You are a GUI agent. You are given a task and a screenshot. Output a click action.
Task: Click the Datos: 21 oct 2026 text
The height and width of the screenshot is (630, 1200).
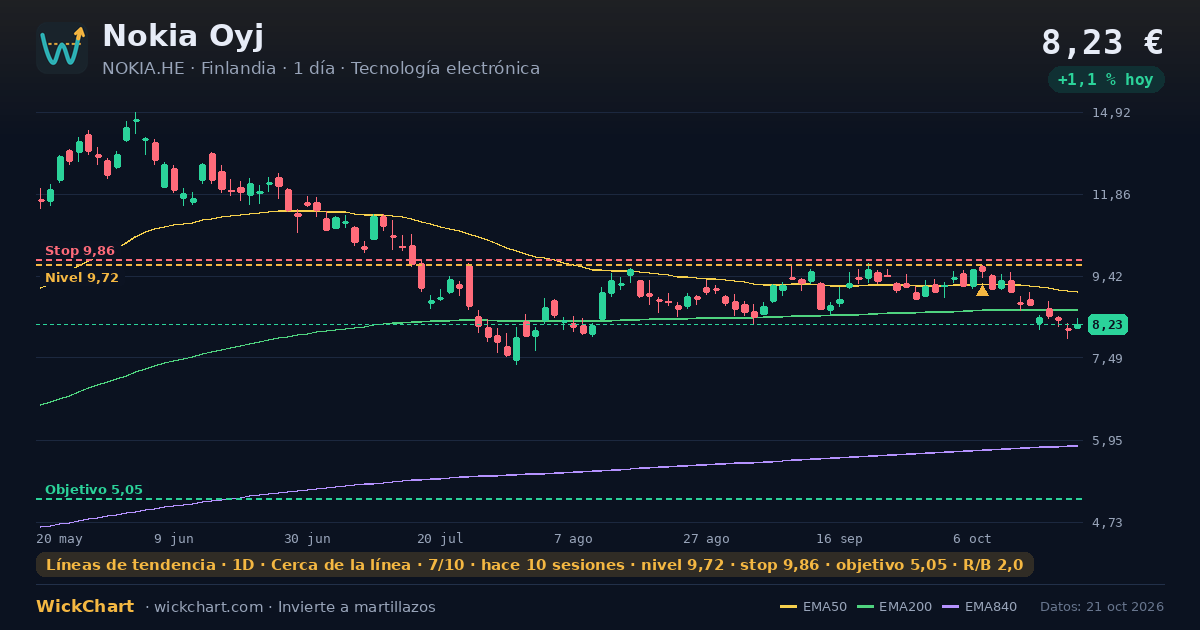click(1102, 607)
